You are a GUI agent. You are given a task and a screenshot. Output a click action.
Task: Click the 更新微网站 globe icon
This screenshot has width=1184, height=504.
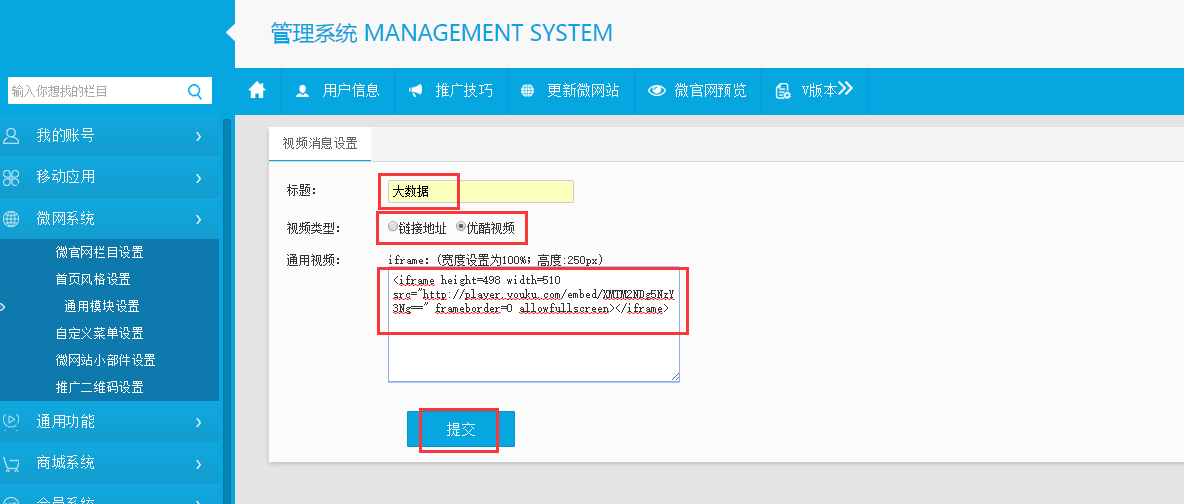pyautogui.click(x=527, y=91)
